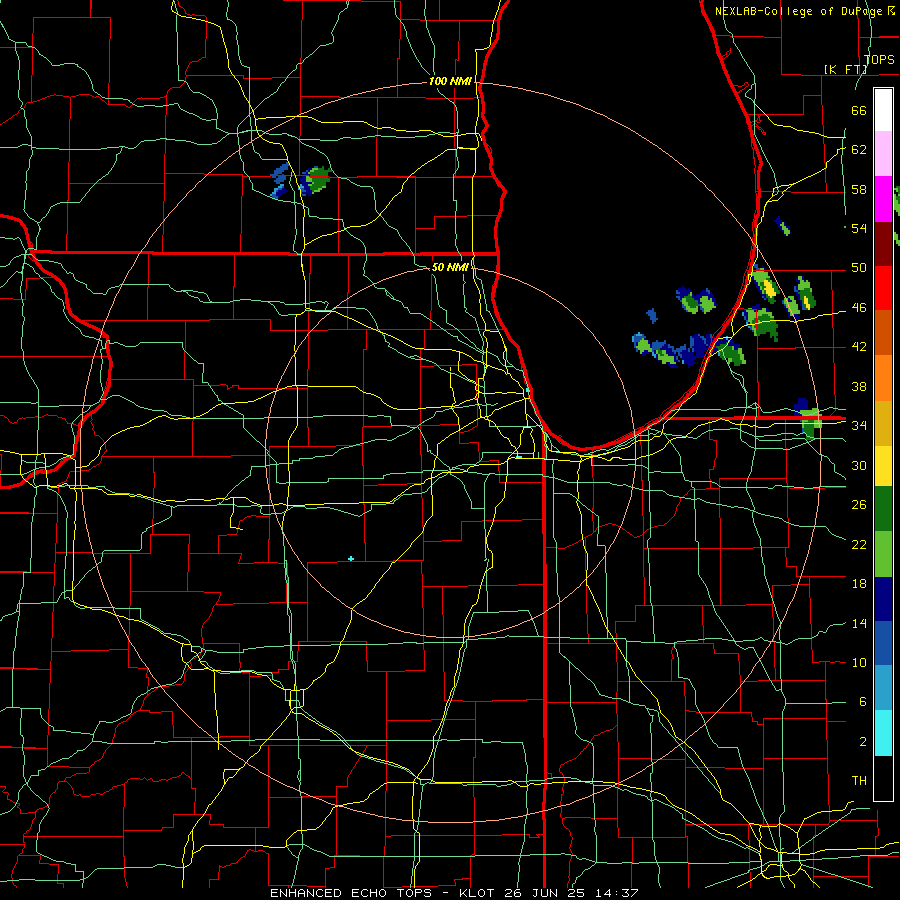Click the 6 legend value
The width and height of the screenshot is (900, 900).
pos(862,702)
